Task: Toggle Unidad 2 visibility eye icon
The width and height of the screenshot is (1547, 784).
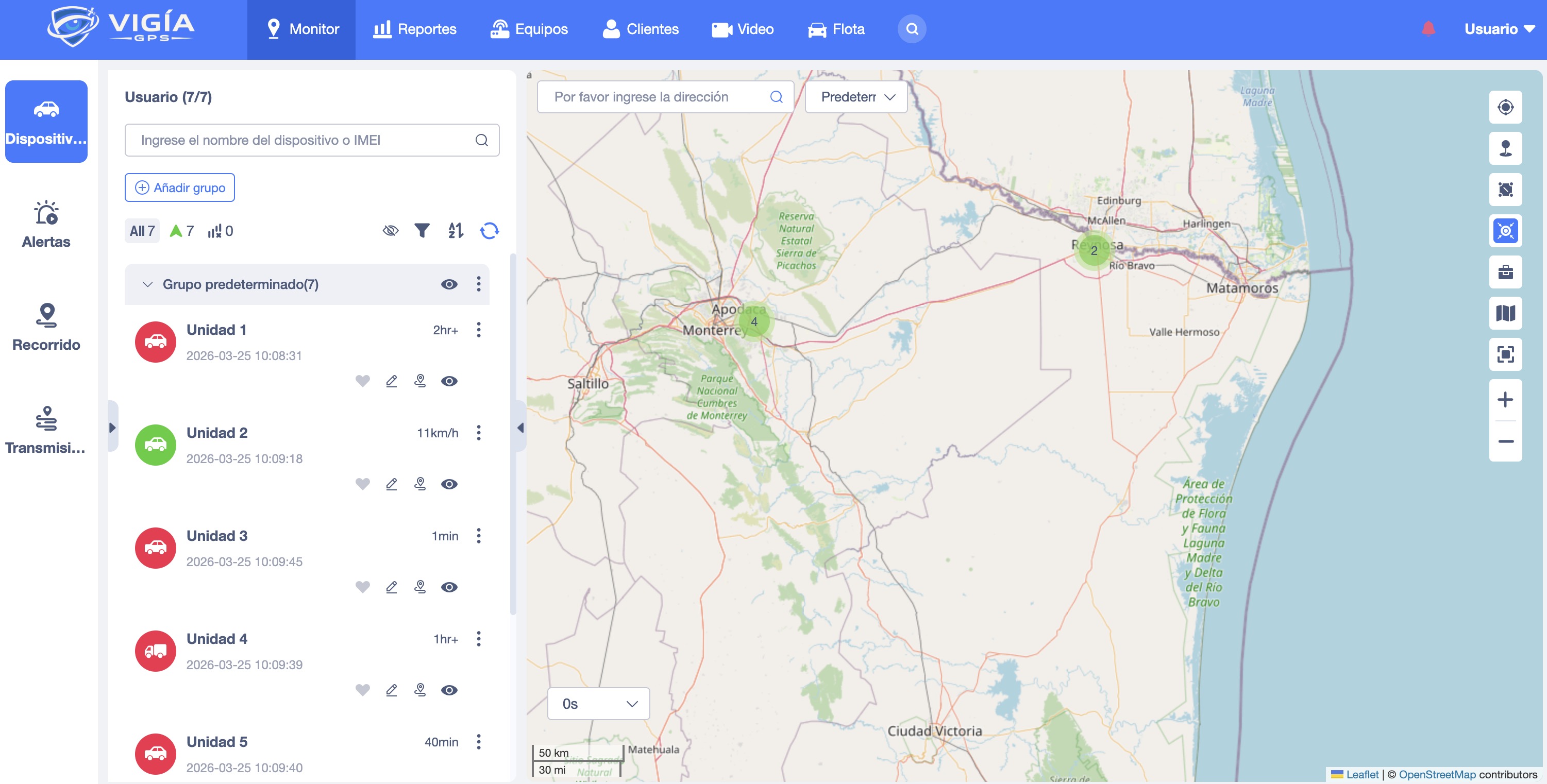Action: 449,484
